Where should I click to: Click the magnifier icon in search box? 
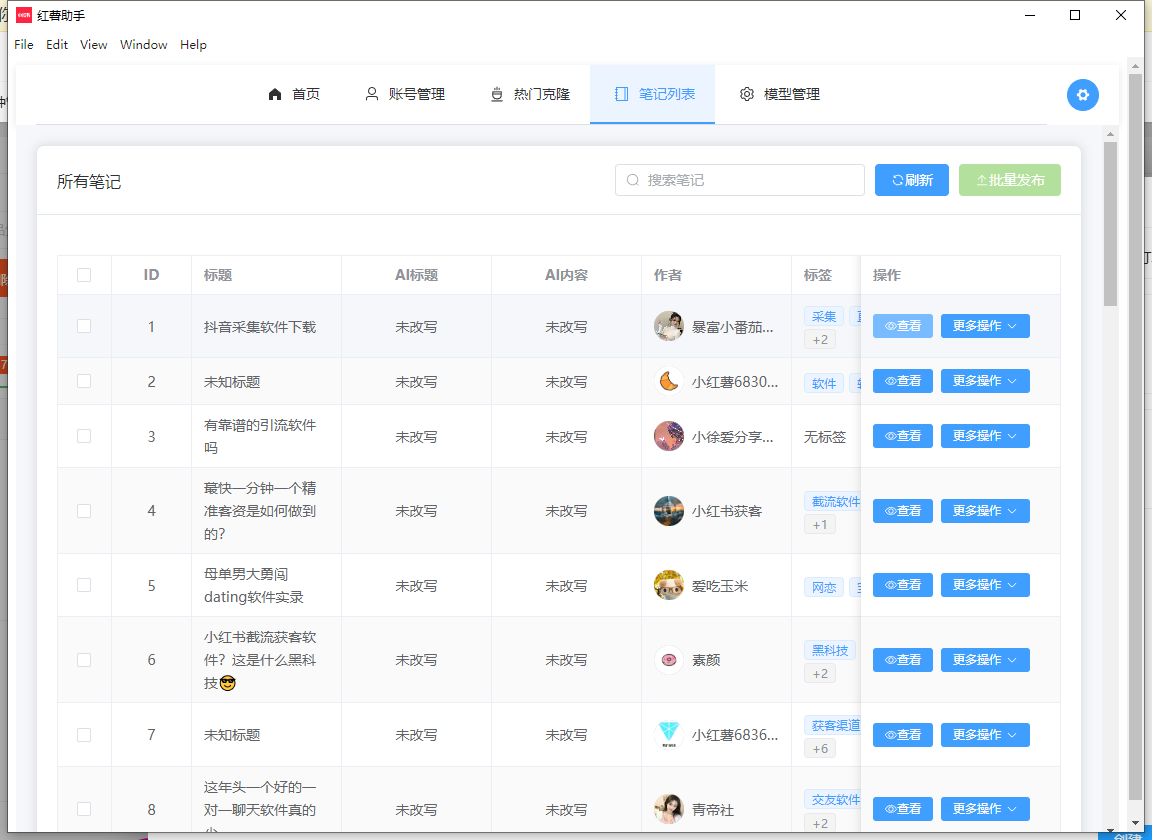coord(632,180)
